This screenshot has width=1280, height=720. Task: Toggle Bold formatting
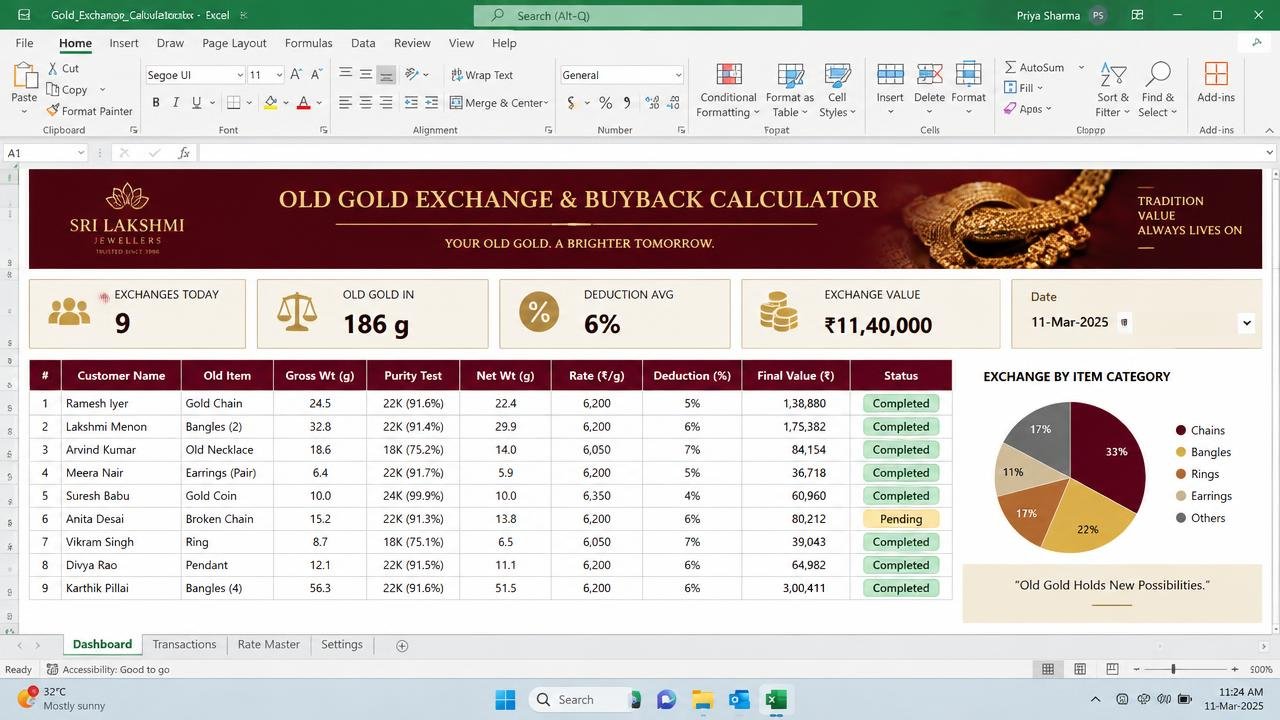click(155, 102)
